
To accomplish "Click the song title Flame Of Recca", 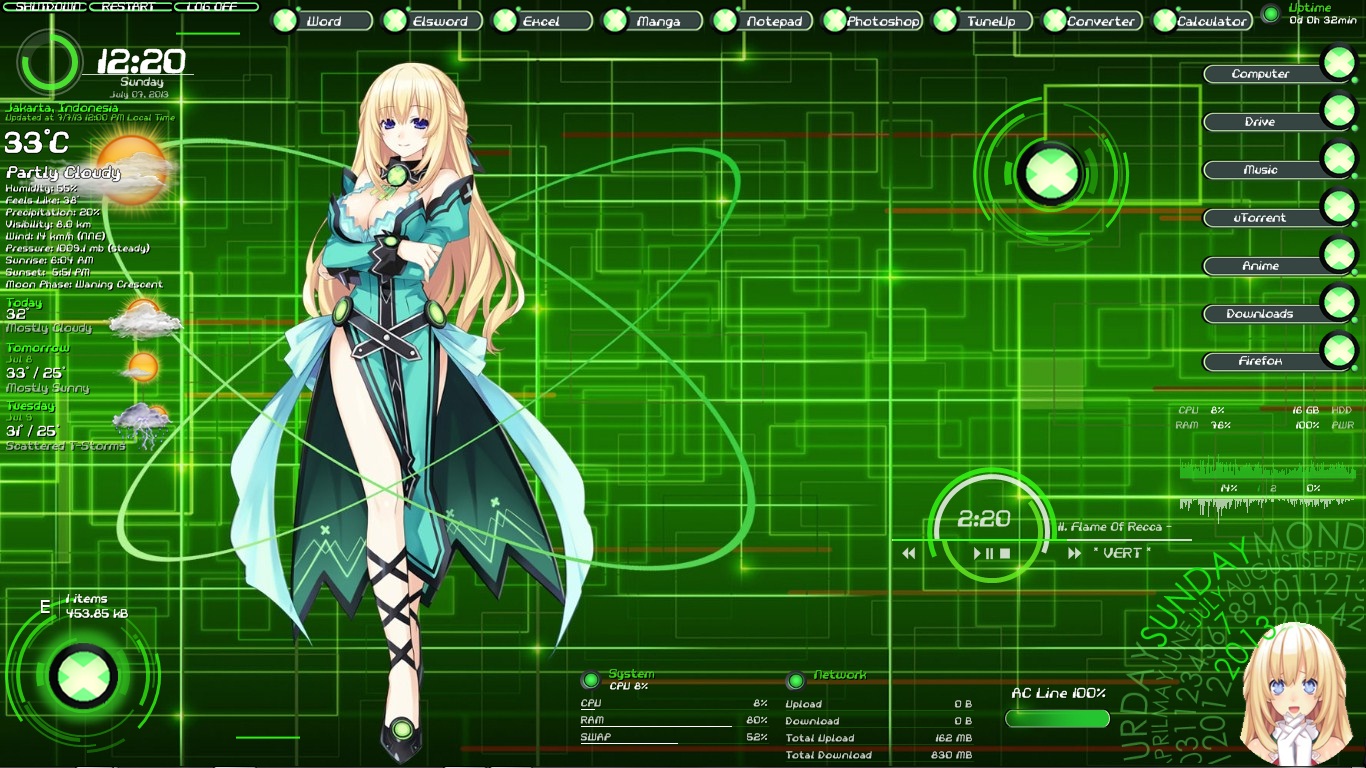I will point(1114,527).
